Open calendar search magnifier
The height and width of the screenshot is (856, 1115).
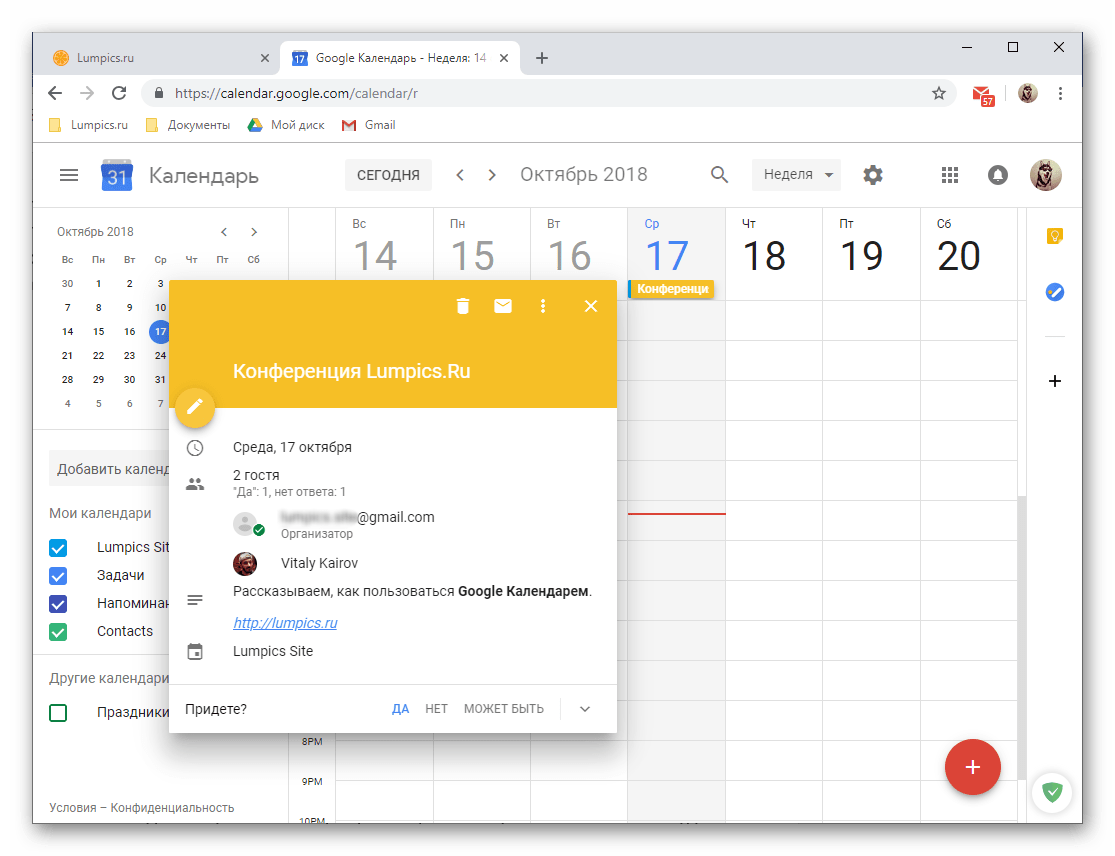point(719,175)
